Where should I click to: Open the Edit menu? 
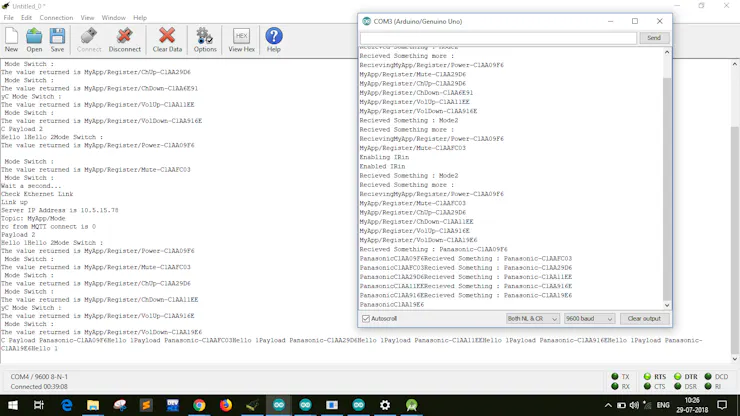(x=26, y=17)
